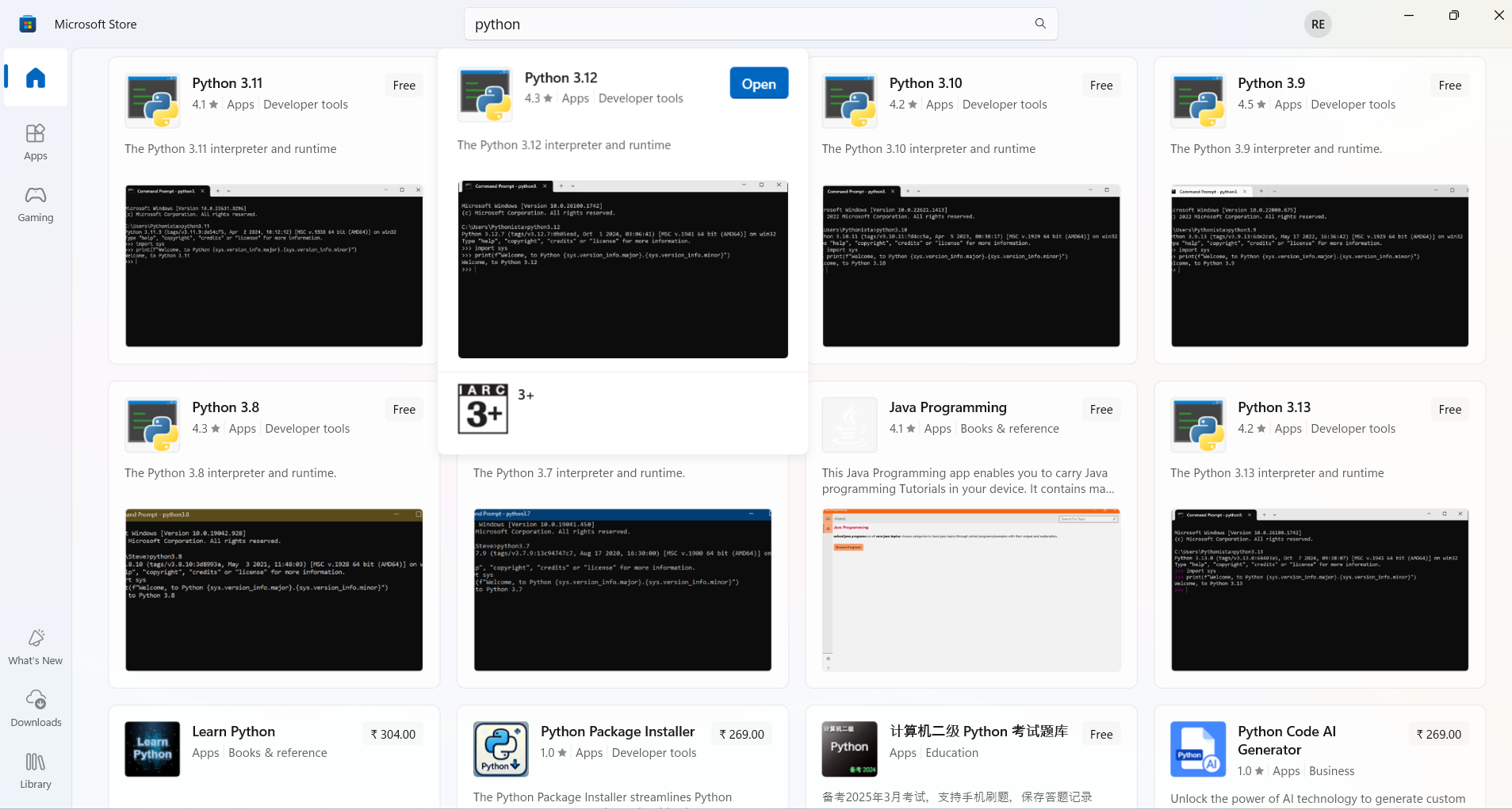Click the search magnifier icon
Image resolution: width=1512 pixels, height=810 pixels.
[x=1040, y=24]
